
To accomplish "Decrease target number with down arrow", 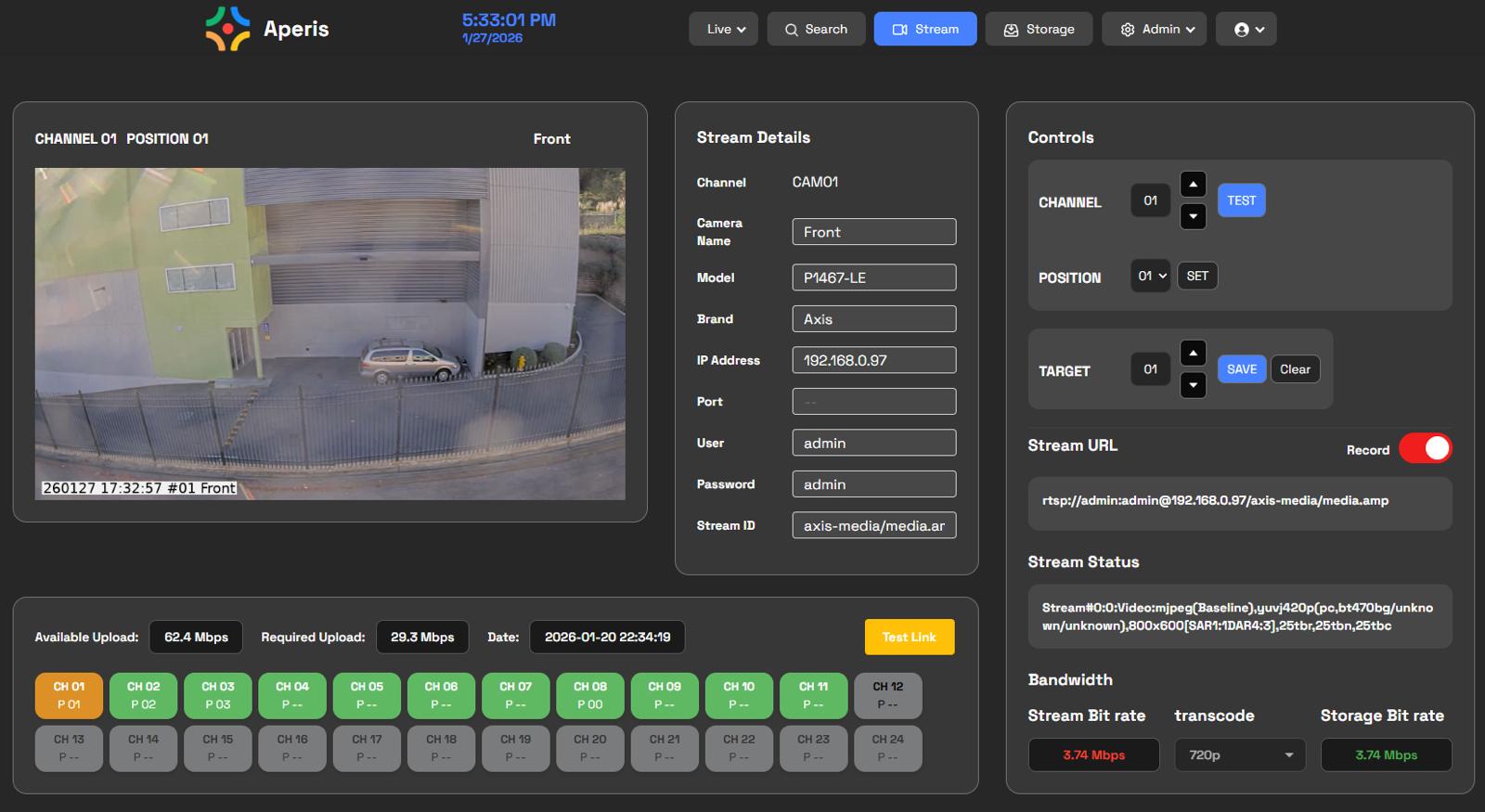I will pyautogui.click(x=1193, y=385).
